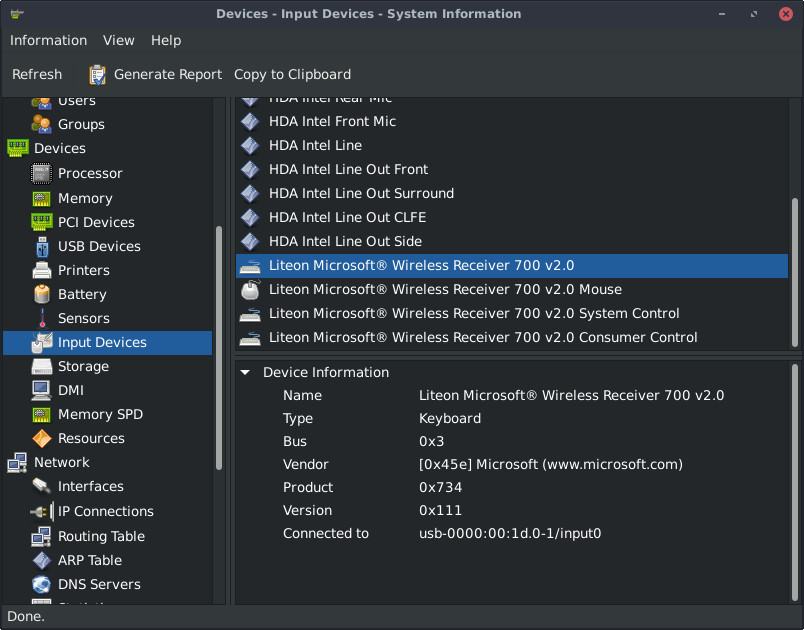Open Battery via its icon
804x630 pixels.
(x=41, y=294)
